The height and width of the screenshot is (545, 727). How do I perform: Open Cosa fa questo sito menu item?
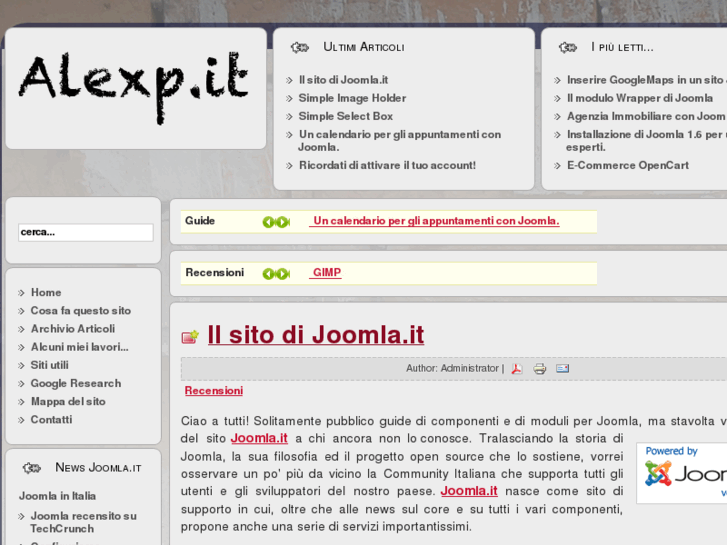(x=81, y=311)
